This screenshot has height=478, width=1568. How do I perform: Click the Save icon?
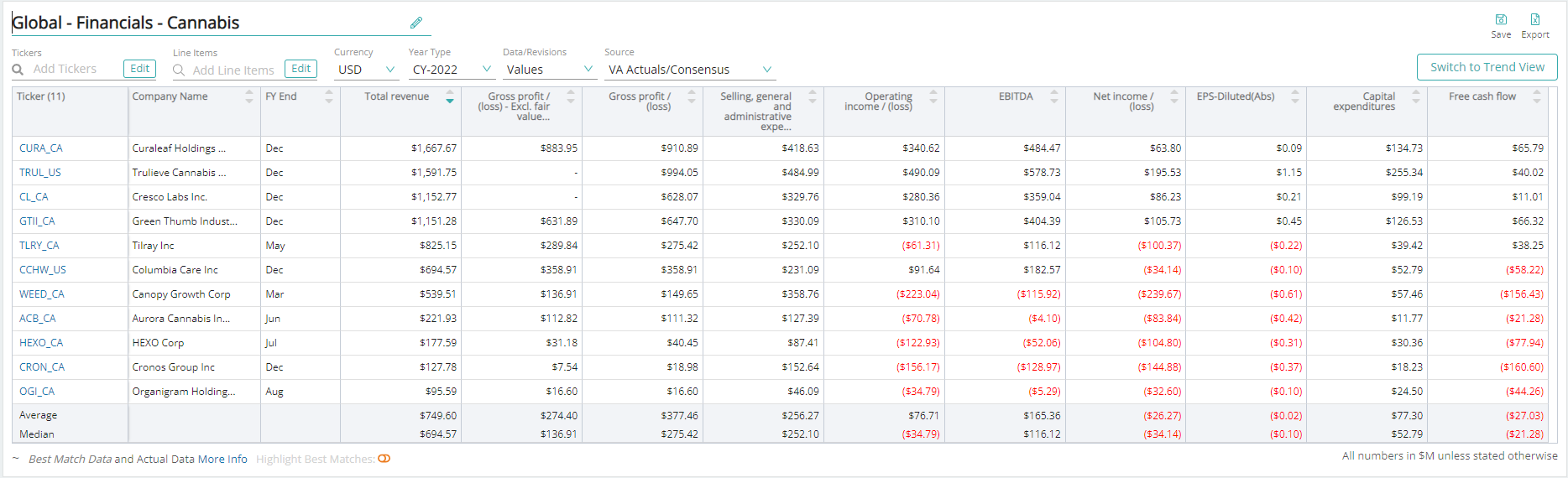1501,19
